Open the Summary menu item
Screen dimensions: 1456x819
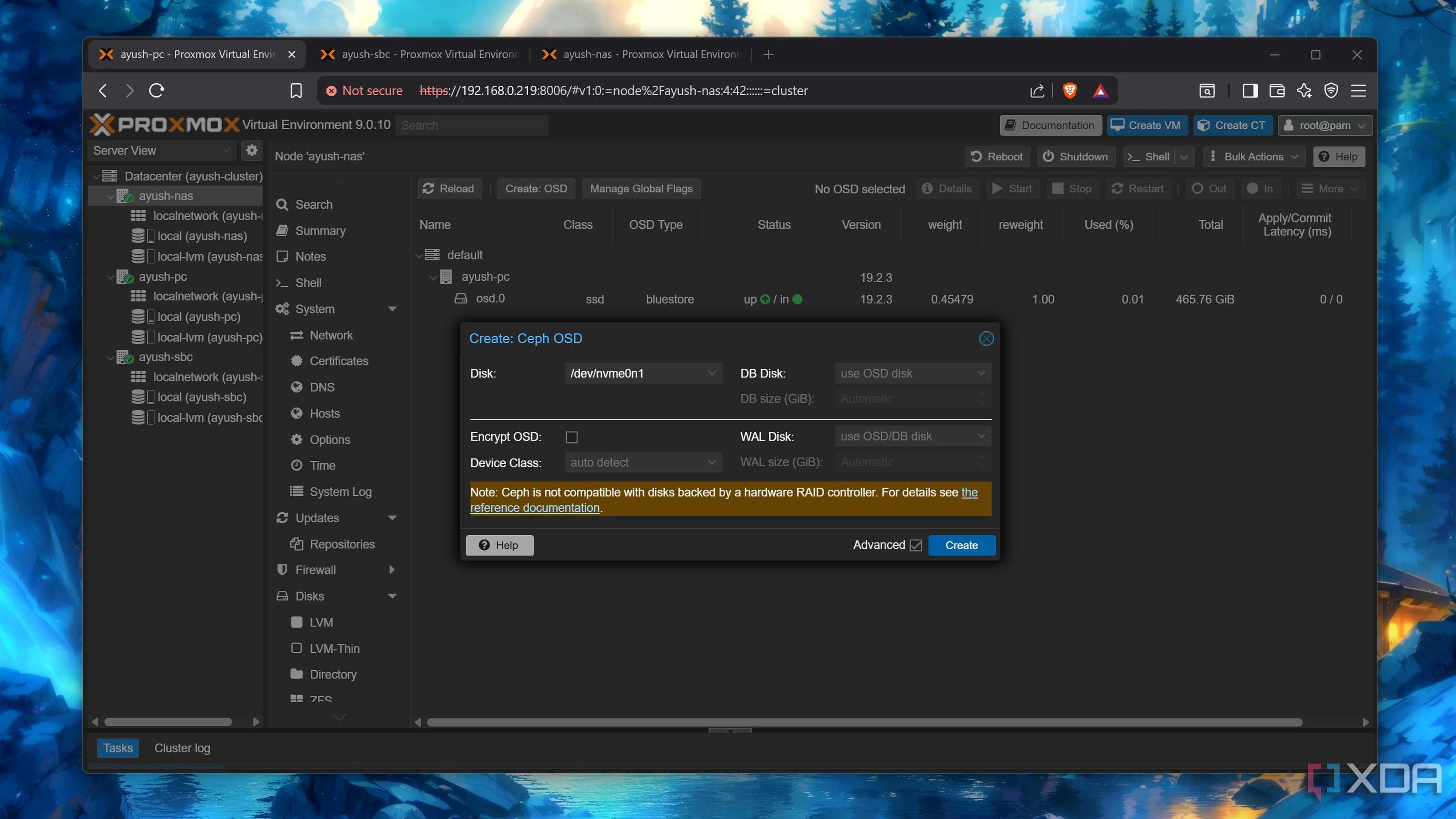(x=320, y=231)
